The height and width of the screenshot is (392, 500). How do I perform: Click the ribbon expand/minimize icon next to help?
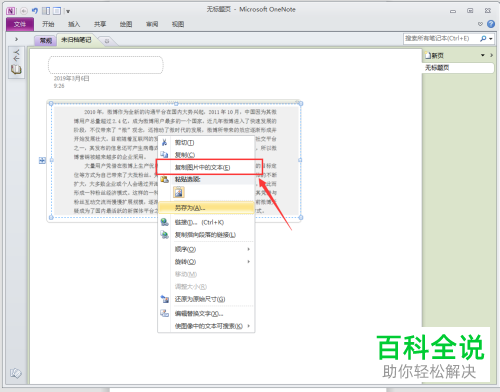pyautogui.click(x=480, y=24)
